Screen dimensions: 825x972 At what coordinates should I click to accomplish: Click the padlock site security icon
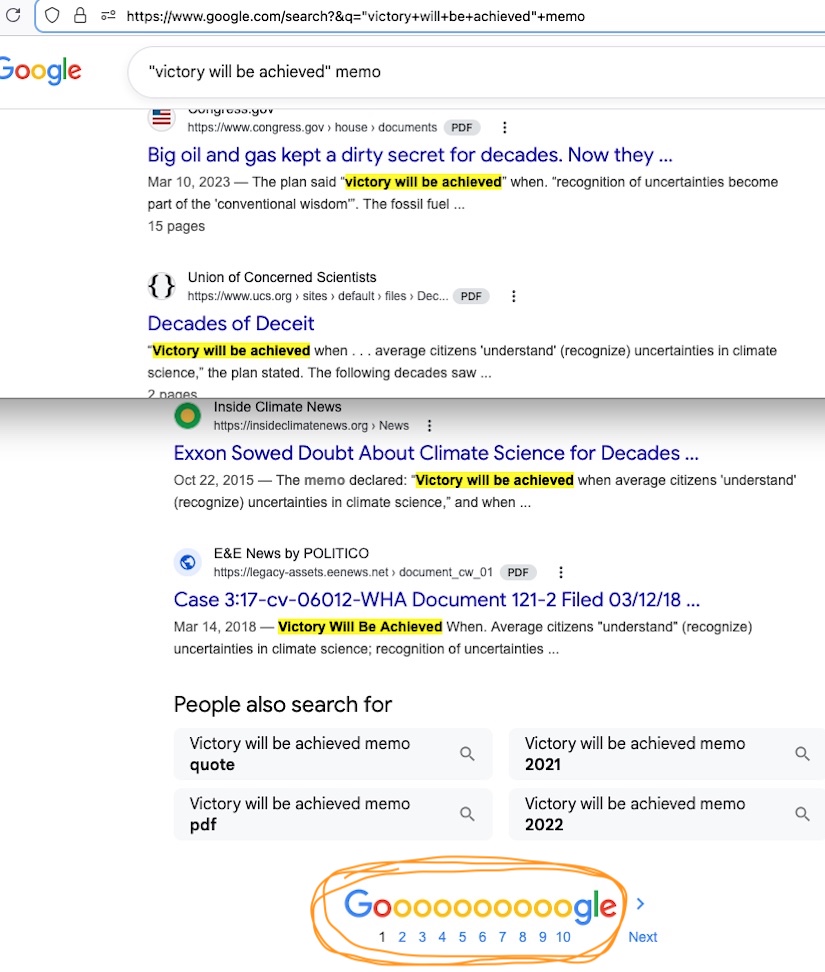point(80,16)
